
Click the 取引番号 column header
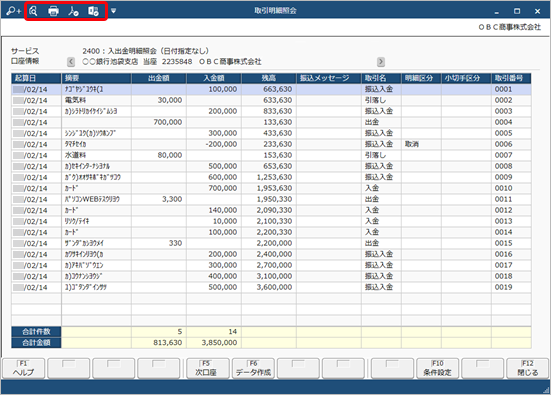coord(511,78)
